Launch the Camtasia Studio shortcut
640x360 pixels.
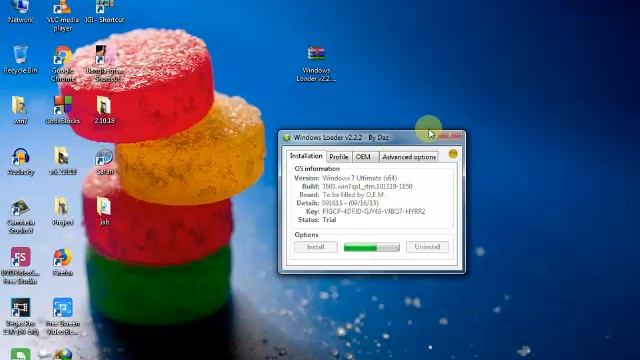(x=20, y=216)
